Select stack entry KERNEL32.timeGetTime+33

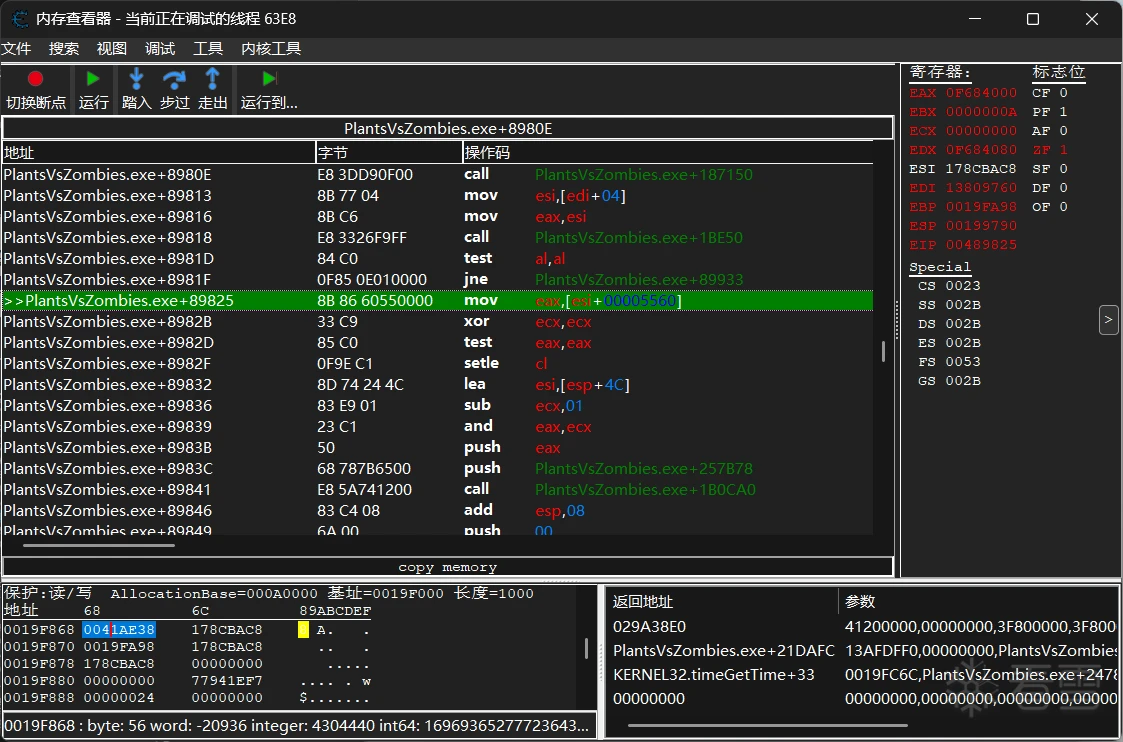pos(713,675)
